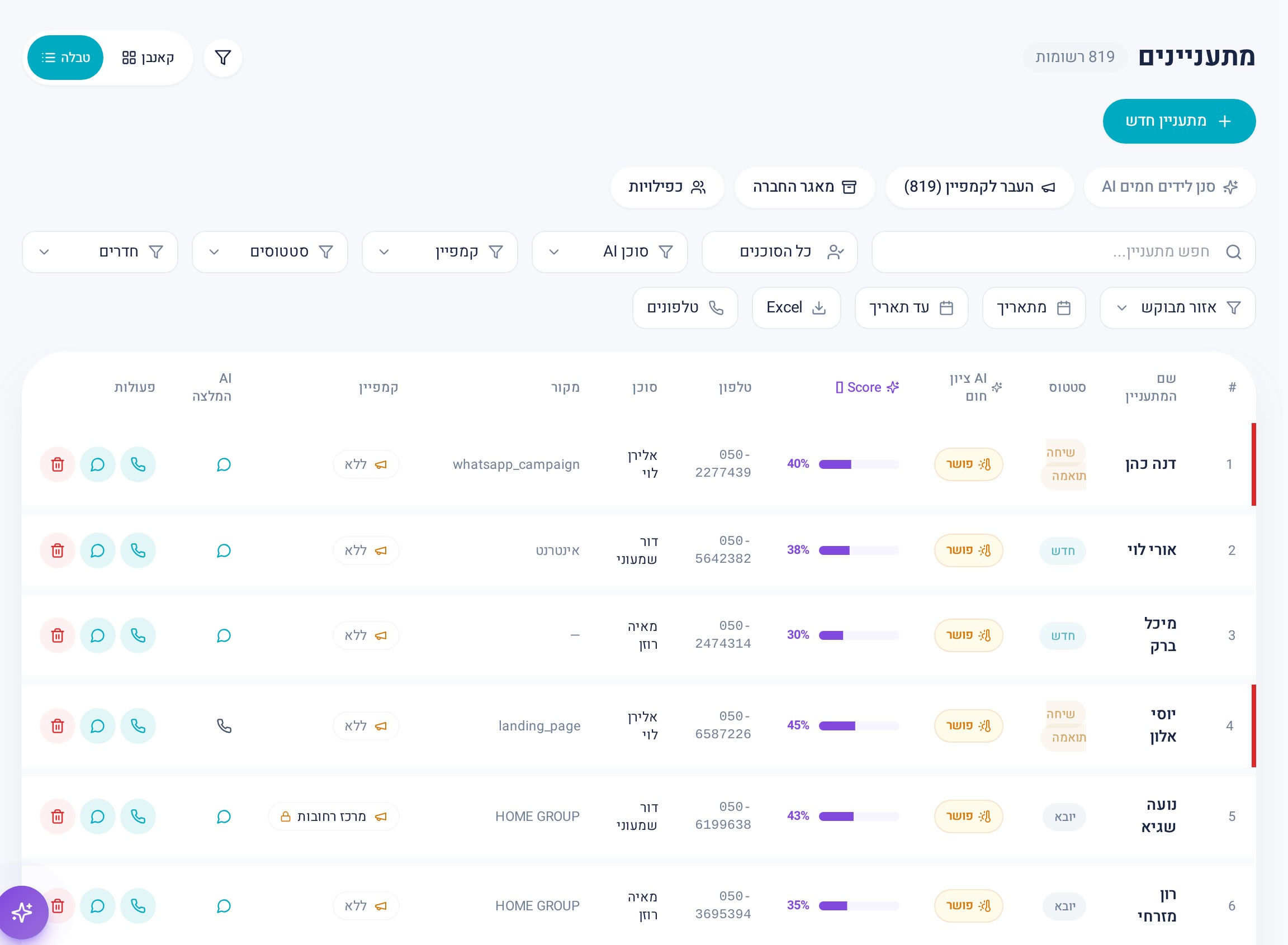This screenshot has height=945, width=1288.
Task: Expand the אזור מבוקש area dropdown
Action: click(x=1177, y=308)
